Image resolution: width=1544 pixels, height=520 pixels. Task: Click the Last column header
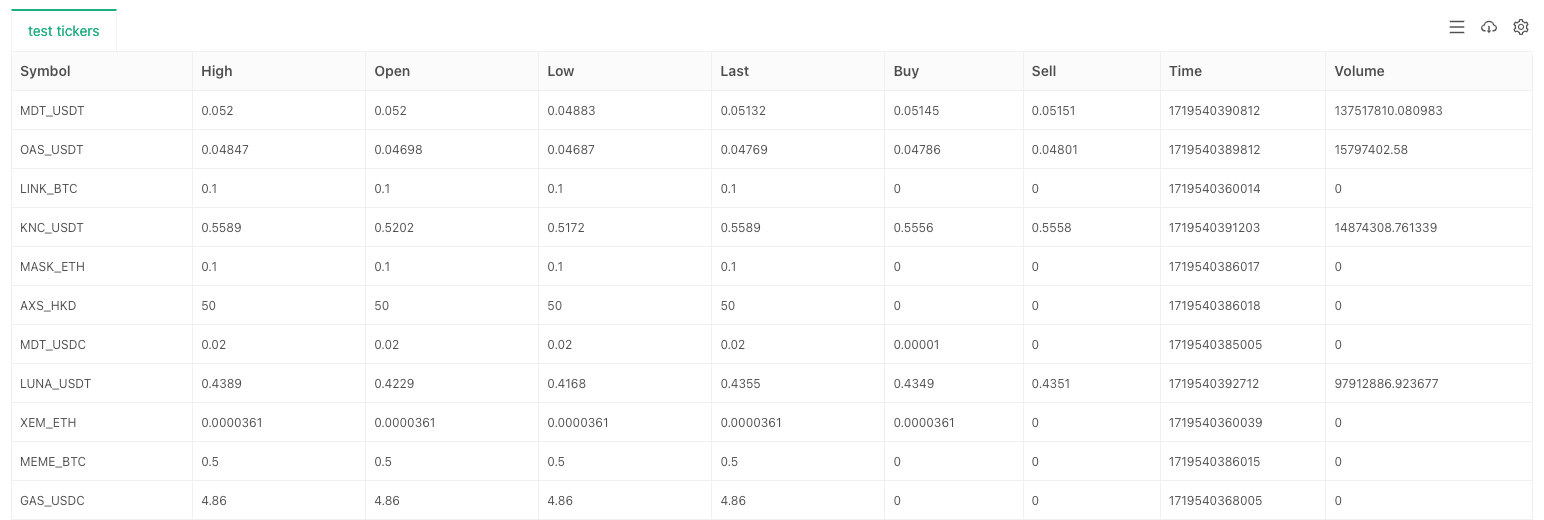[x=735, y=71]
